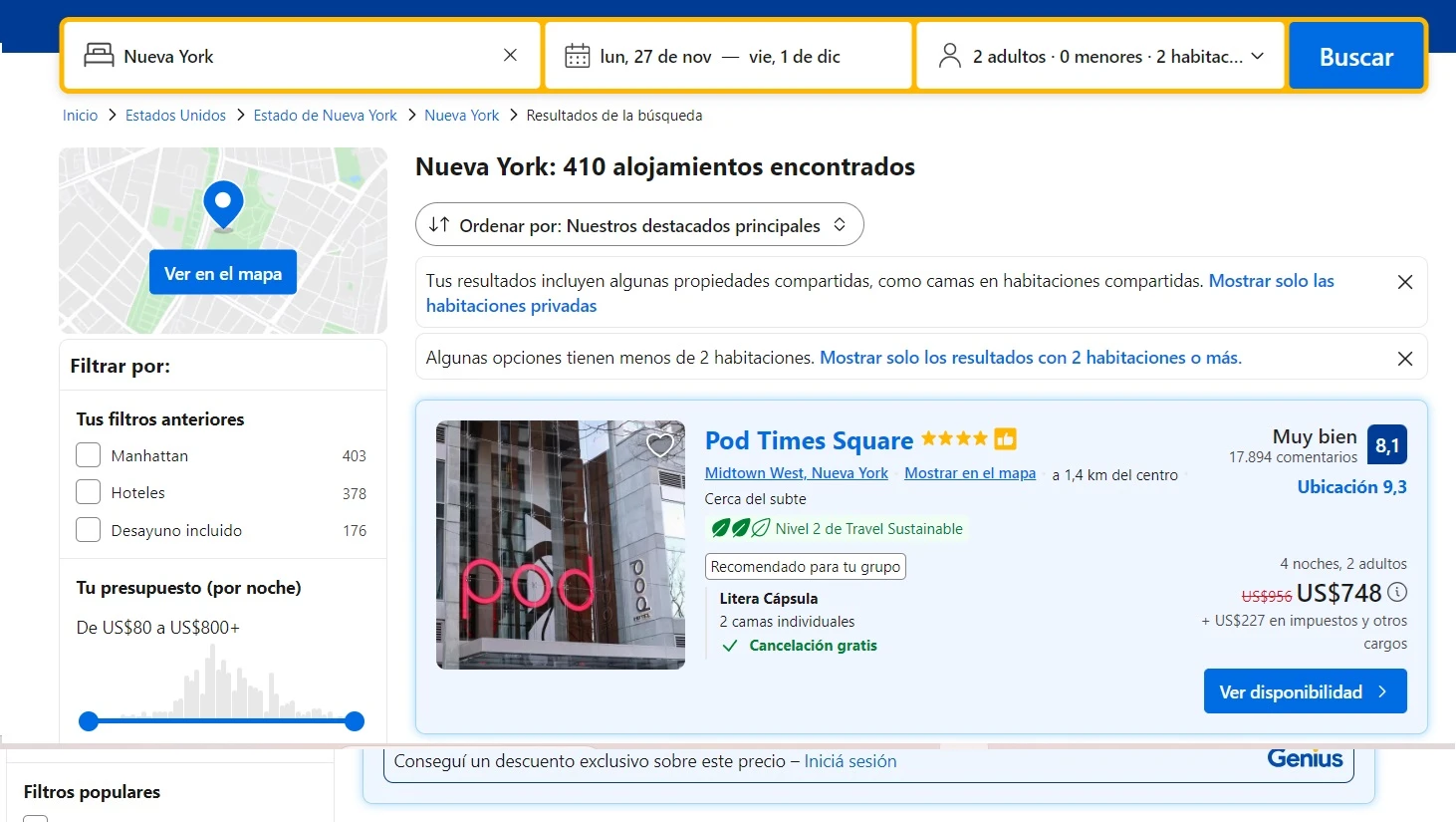Click the Buscar search button

coord(1356,57)
